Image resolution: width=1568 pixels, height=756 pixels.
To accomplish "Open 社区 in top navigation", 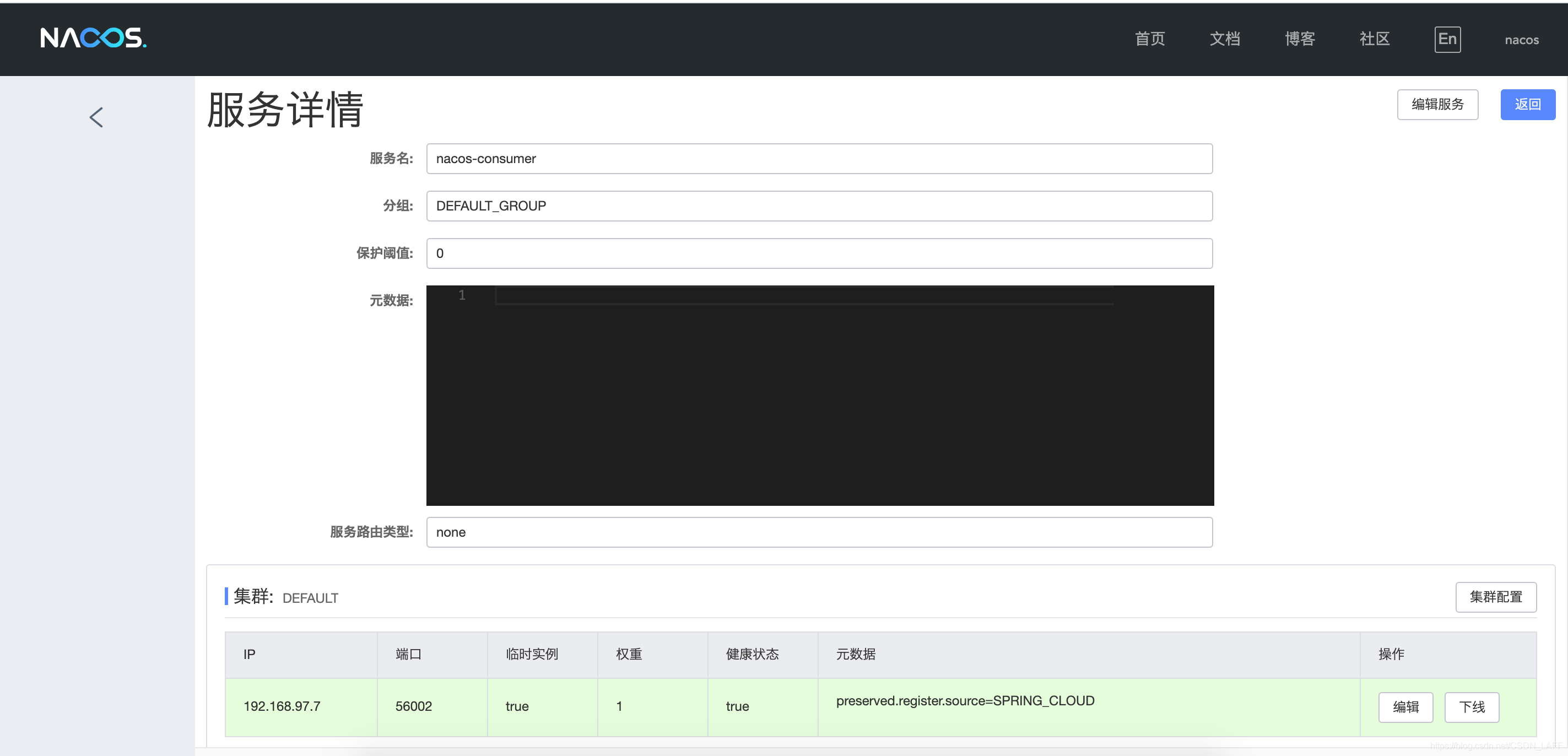I will 1375,40.
